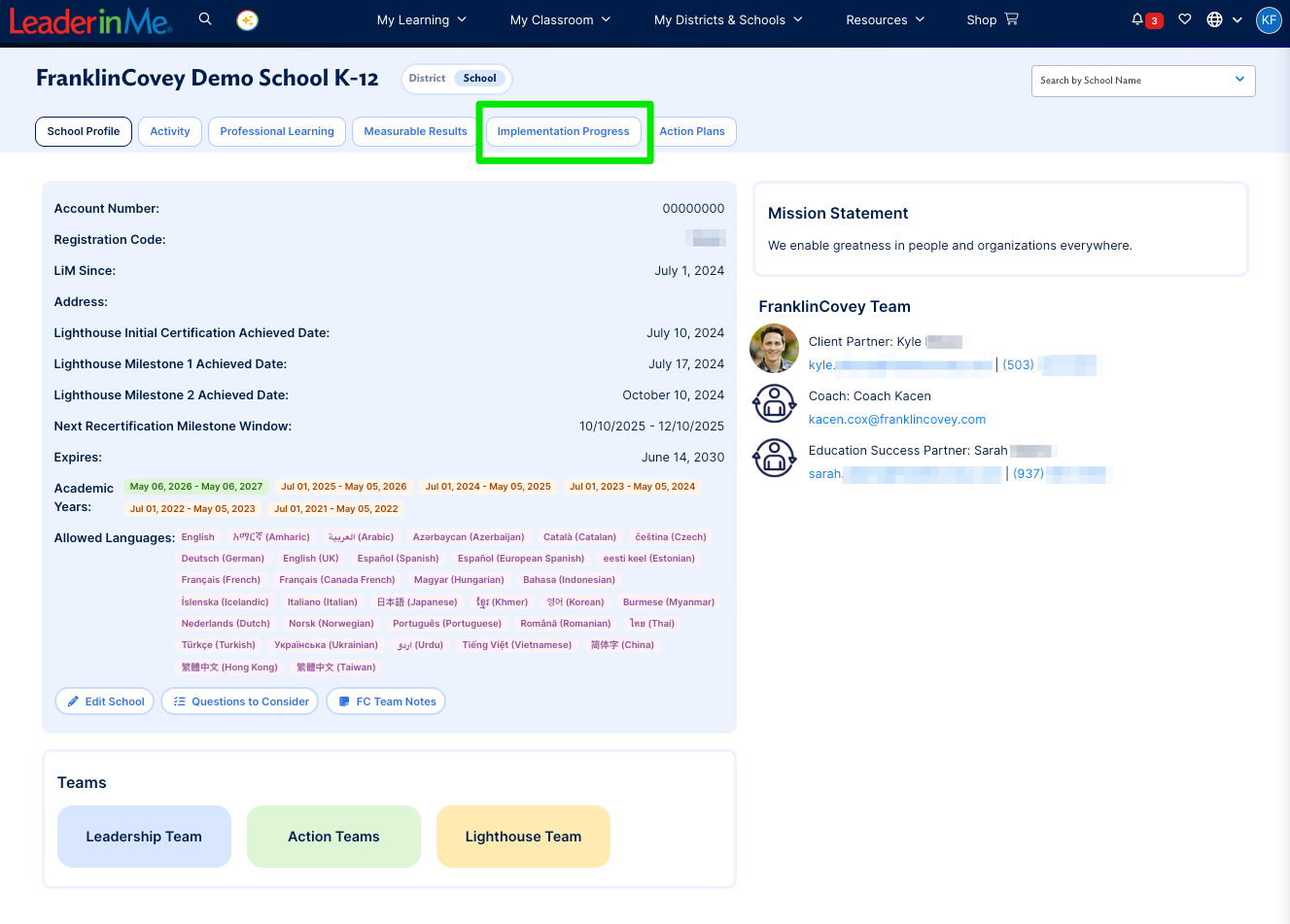The width and height of the screenshot is (1290, 924).
Task: Open the search magnifier icon
Action: 205,19
